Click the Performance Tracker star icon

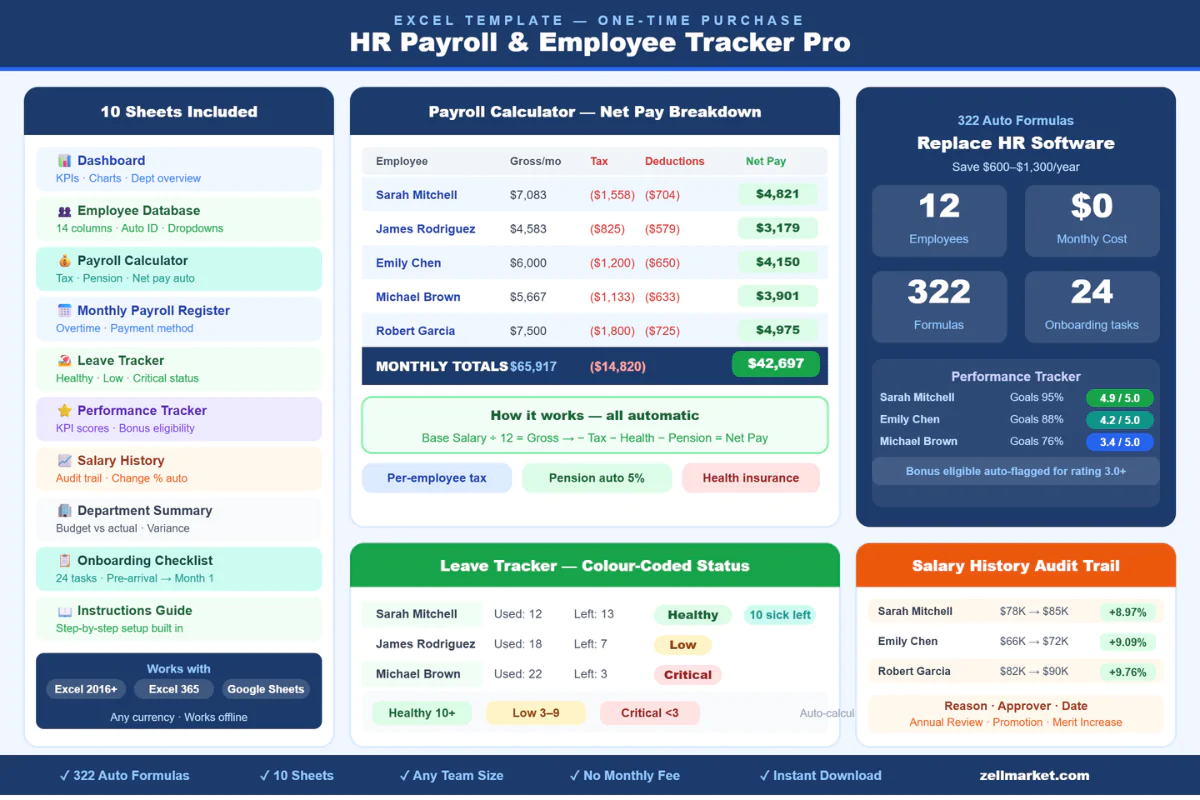click(65, 410)
